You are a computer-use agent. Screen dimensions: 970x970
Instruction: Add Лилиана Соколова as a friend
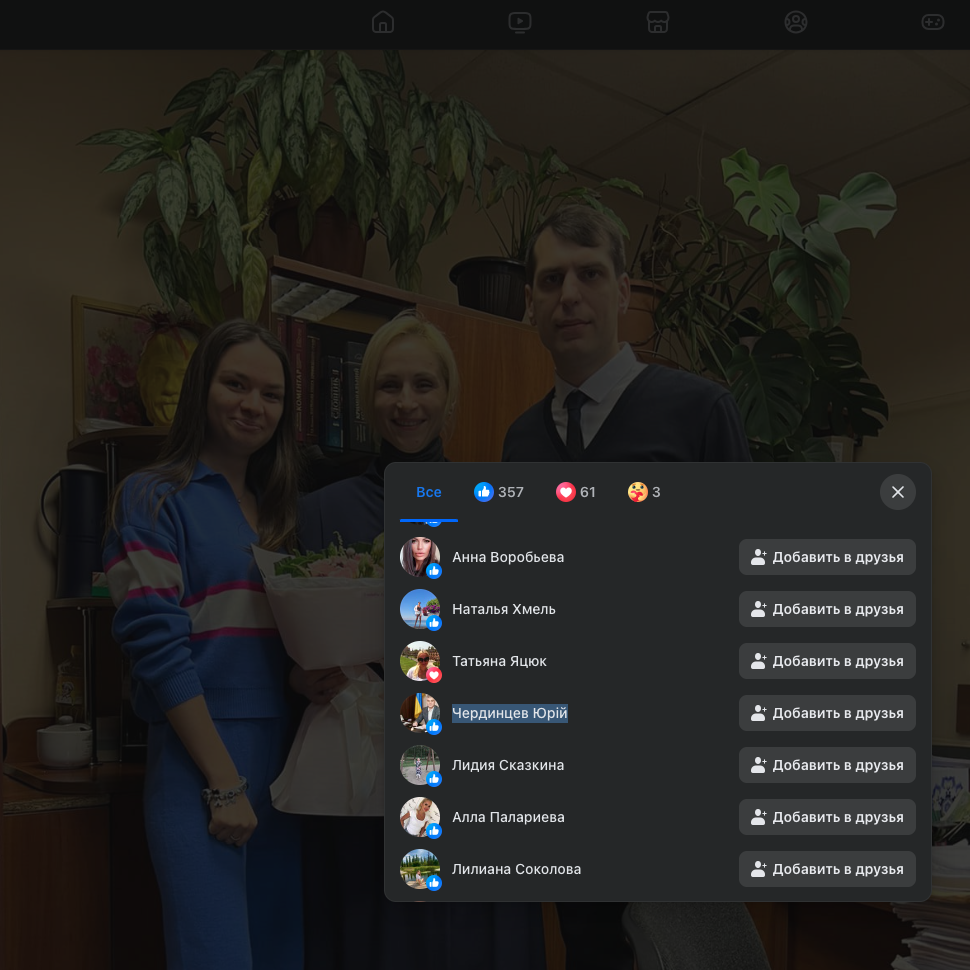pos(827,869)
